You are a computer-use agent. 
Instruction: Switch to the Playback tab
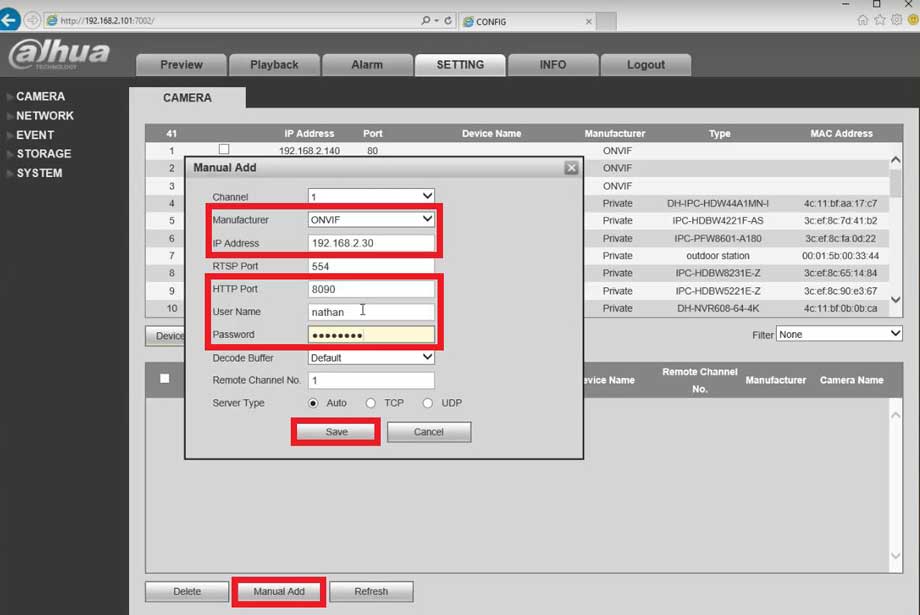[x=274, y=65]
